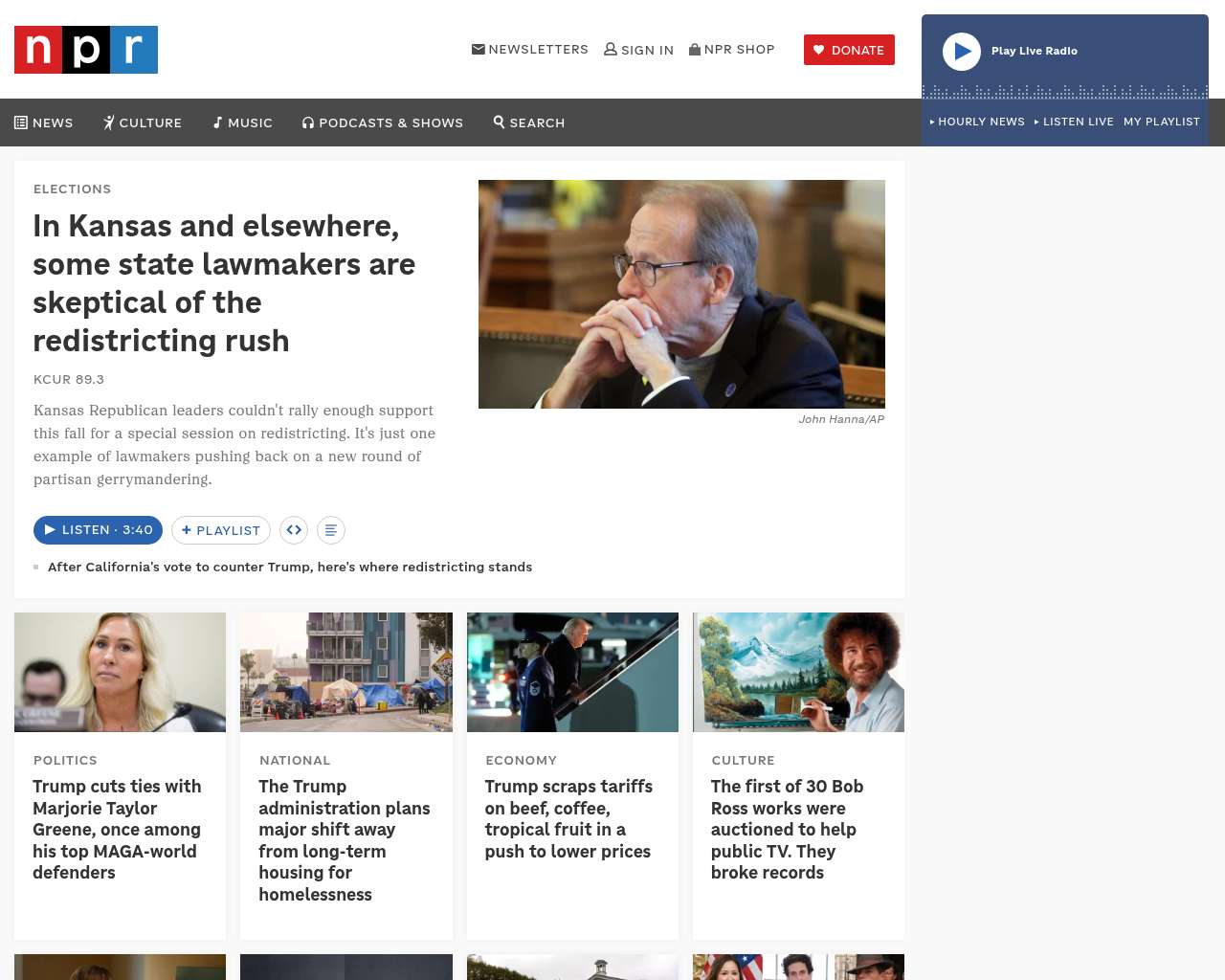Open the Music navigation item
Screen dimensions: 1225x980
243,122
